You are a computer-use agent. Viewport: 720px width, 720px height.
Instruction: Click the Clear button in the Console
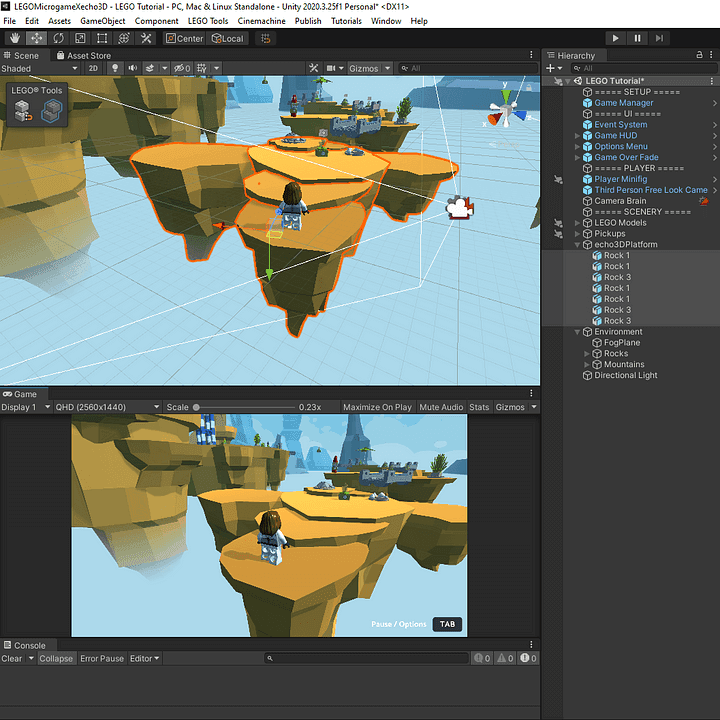pyautogui.click(x=12, y=658)
